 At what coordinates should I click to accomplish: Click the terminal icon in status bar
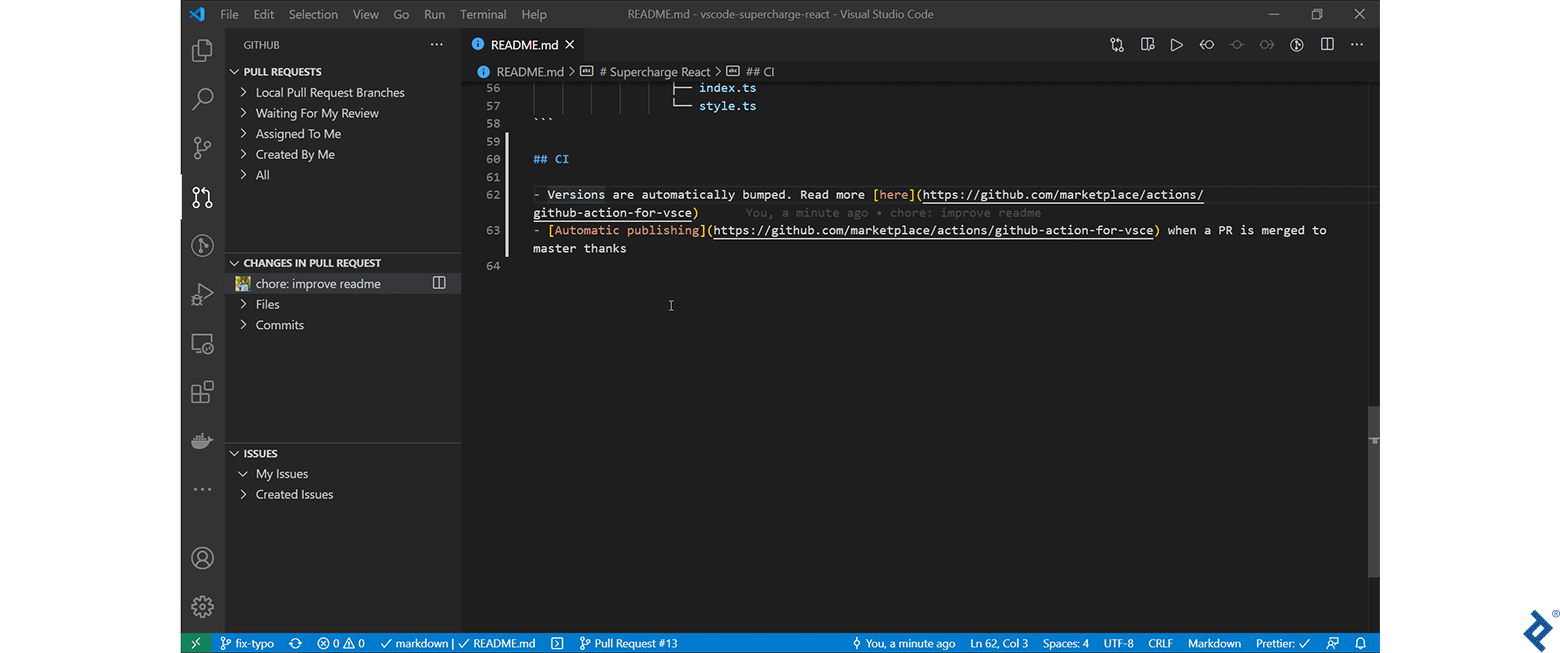click(x=558, y=643)
